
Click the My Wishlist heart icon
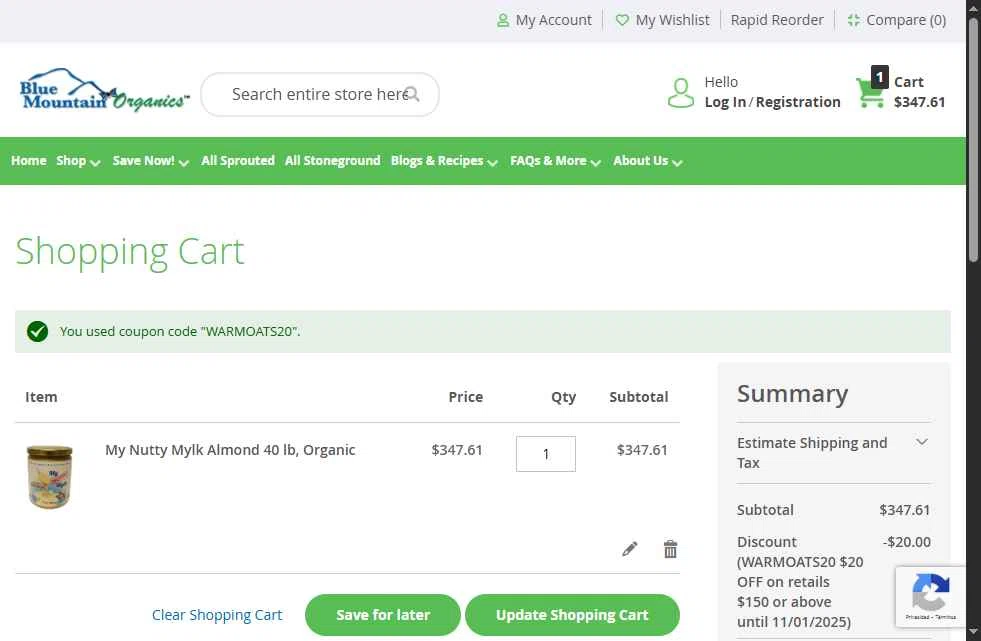pyautogui.click(x=622, y=20)
